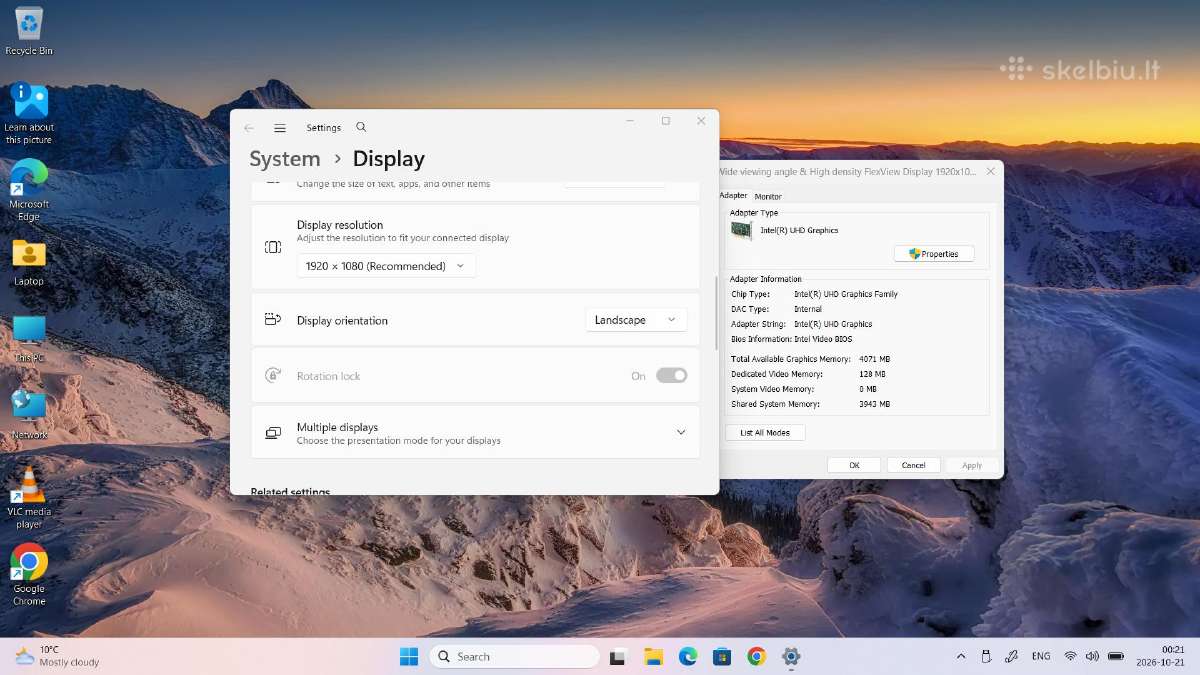Image resolution: width=1200 pixels, height=675 pixels.
Task: Click the Windows Start button
Action: (x=409, y=656)
